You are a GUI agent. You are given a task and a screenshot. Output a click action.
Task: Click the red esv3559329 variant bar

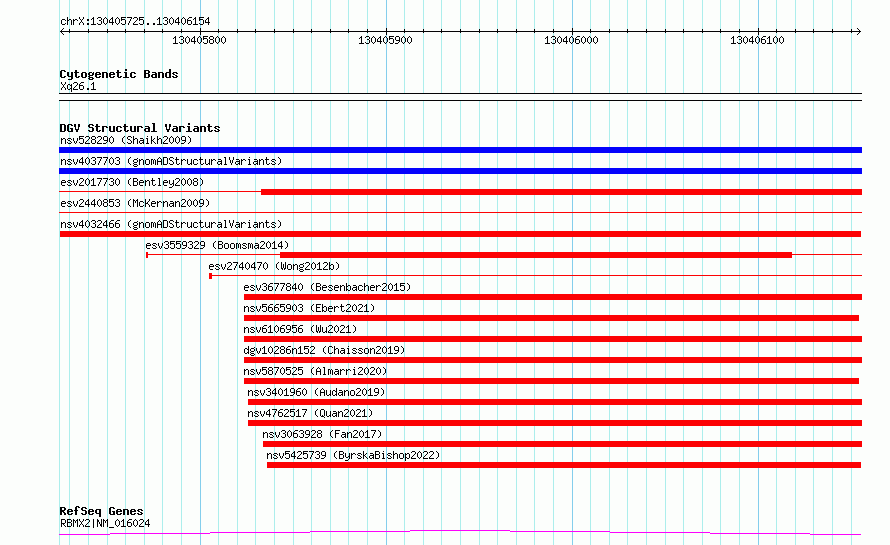click(x=536, y=255)
